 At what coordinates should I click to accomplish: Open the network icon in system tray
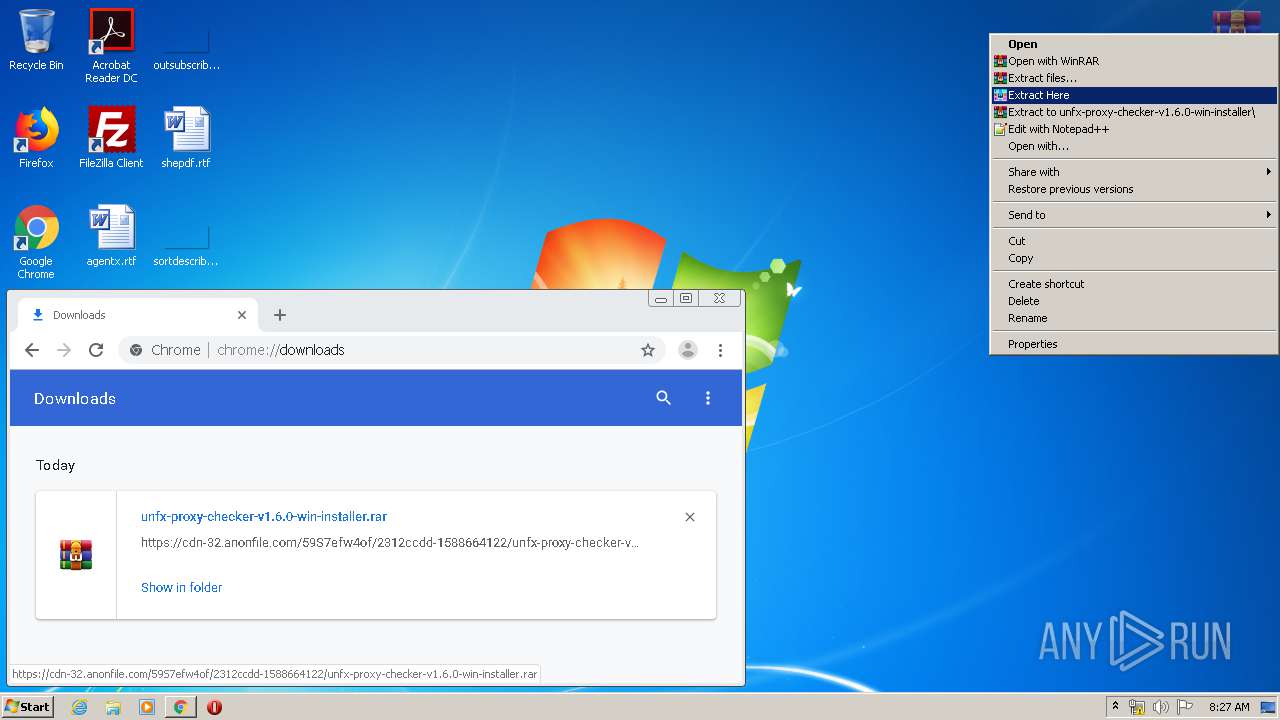pos(1137,707)
